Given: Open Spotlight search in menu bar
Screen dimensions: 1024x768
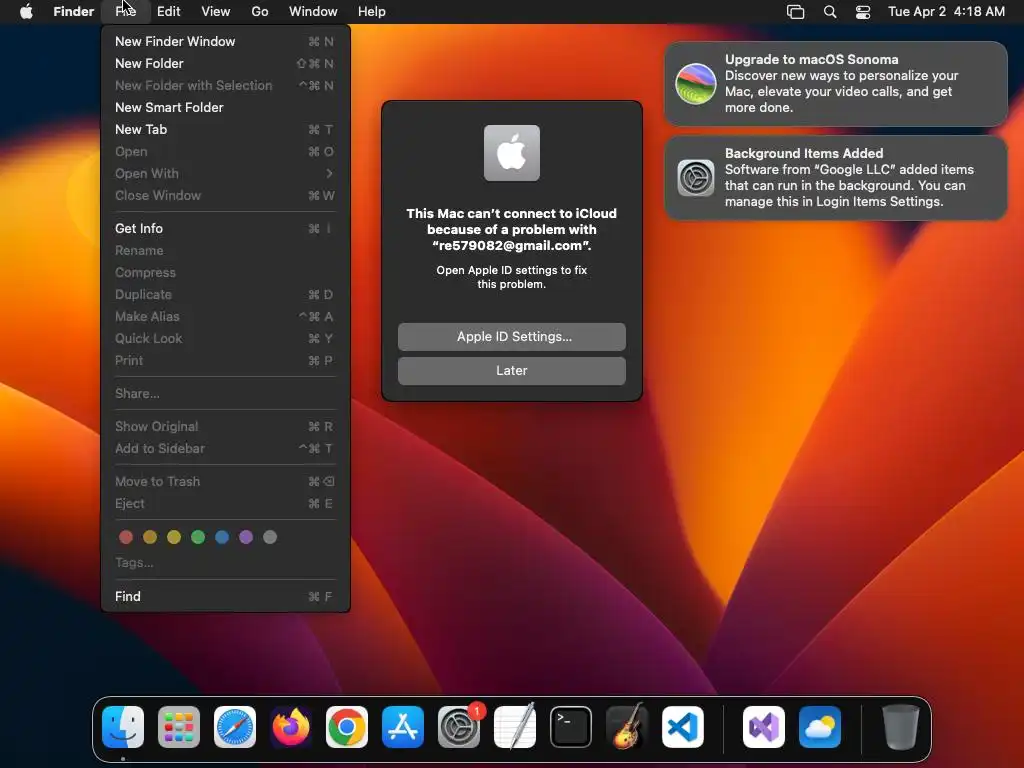Looking at the screenshot, I should click(x=830, y=11).
